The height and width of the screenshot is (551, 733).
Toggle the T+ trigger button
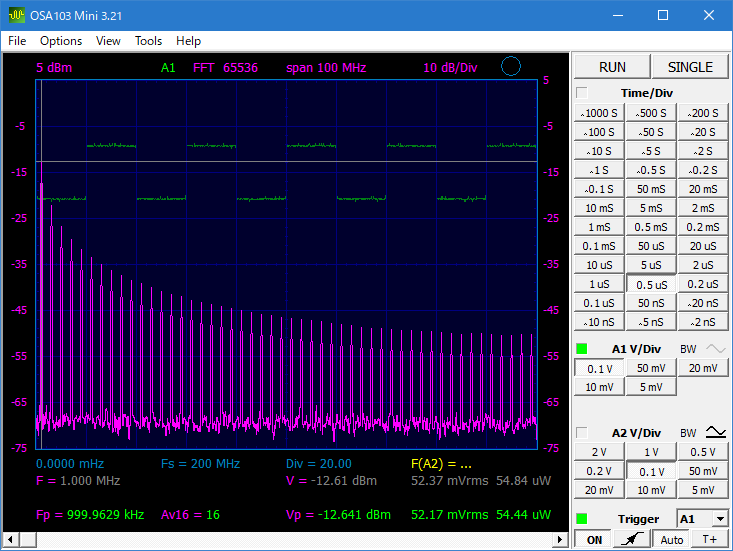[709, 540]
